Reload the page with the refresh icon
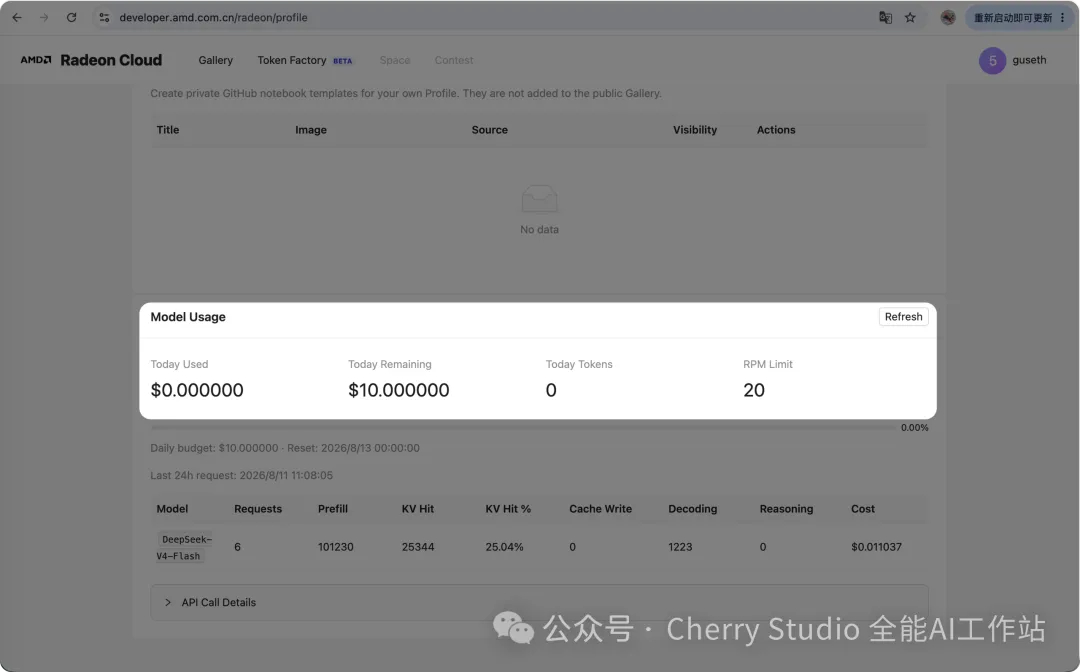Viewport: 1080px width, 672px height. (x=72, y=18)
